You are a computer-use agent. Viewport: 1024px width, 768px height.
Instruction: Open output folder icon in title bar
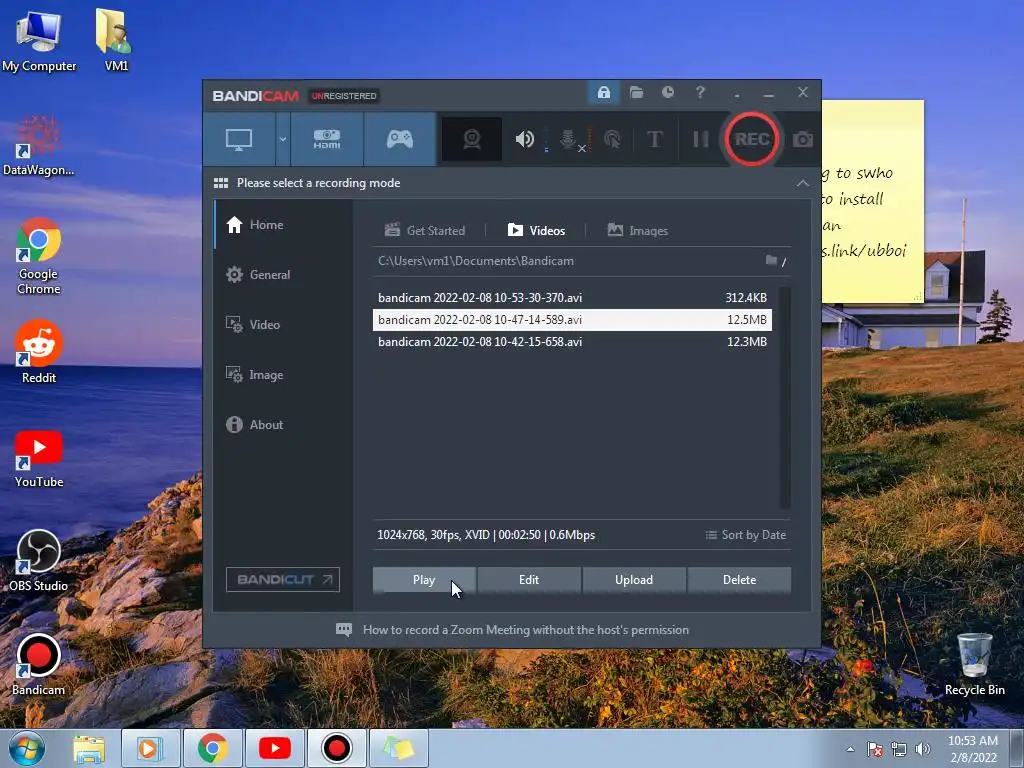click(636, 92)
